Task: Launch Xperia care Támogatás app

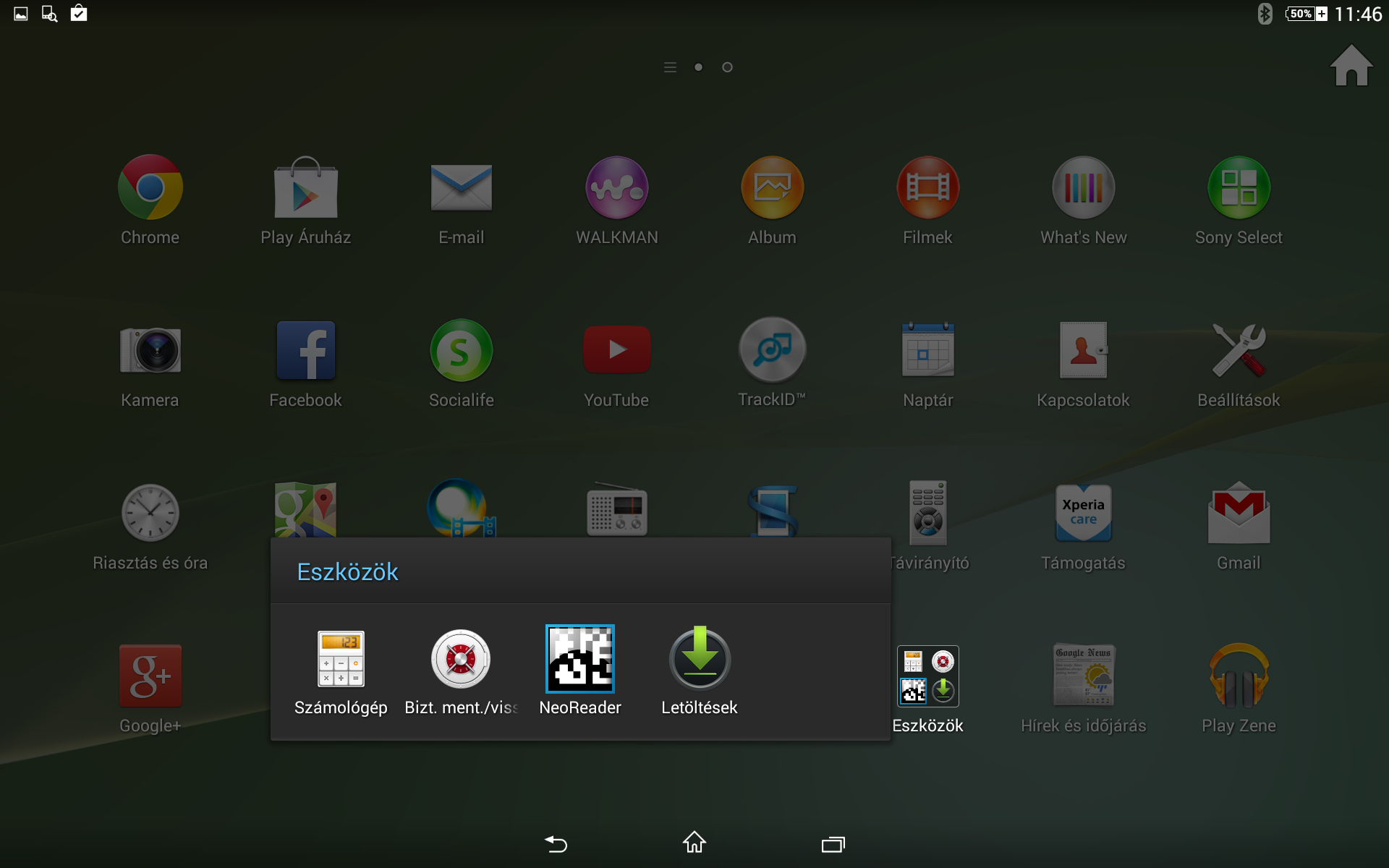Action: 1083,513
